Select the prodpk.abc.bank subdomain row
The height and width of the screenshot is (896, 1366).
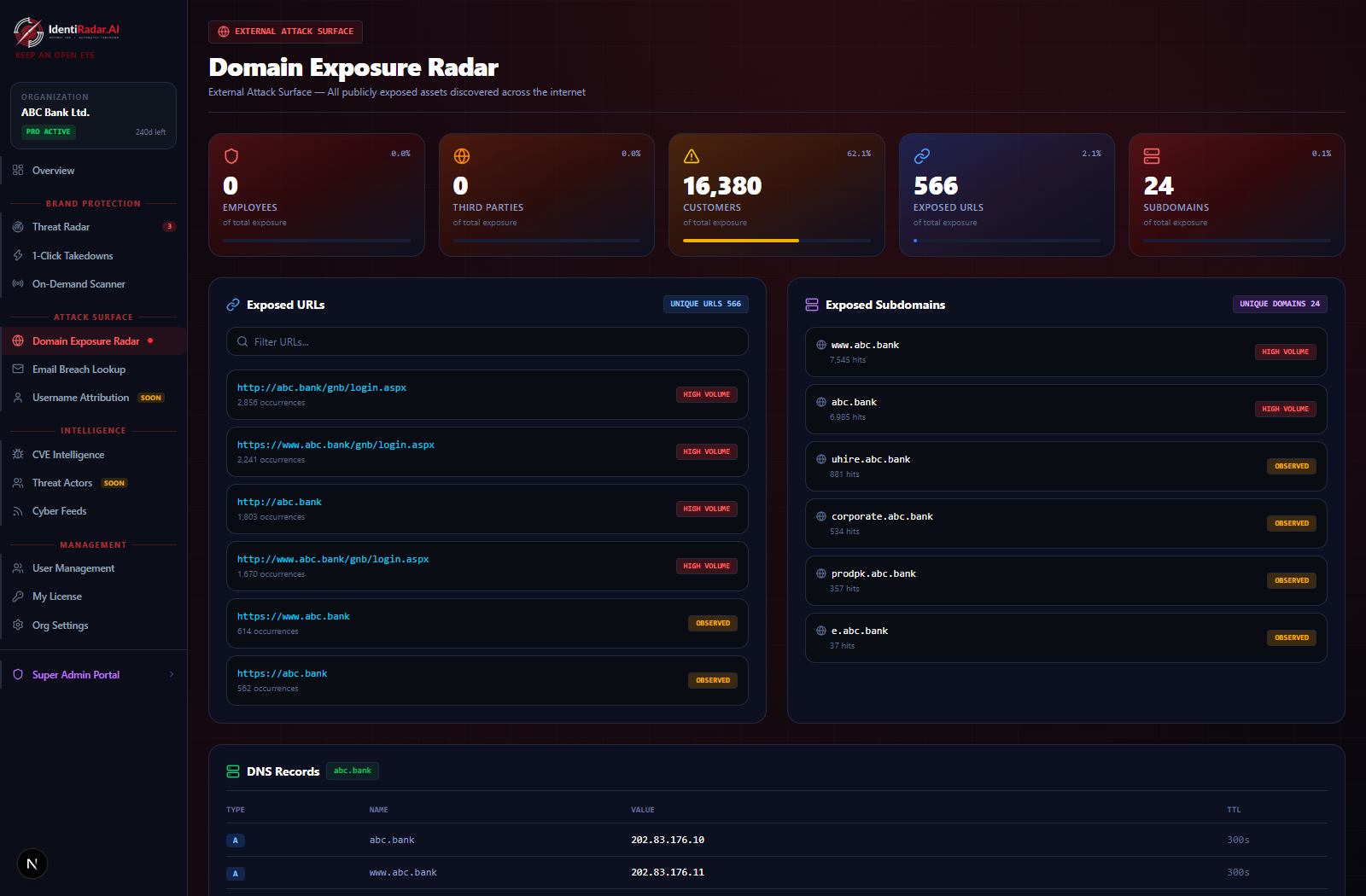coord(1066,580)
